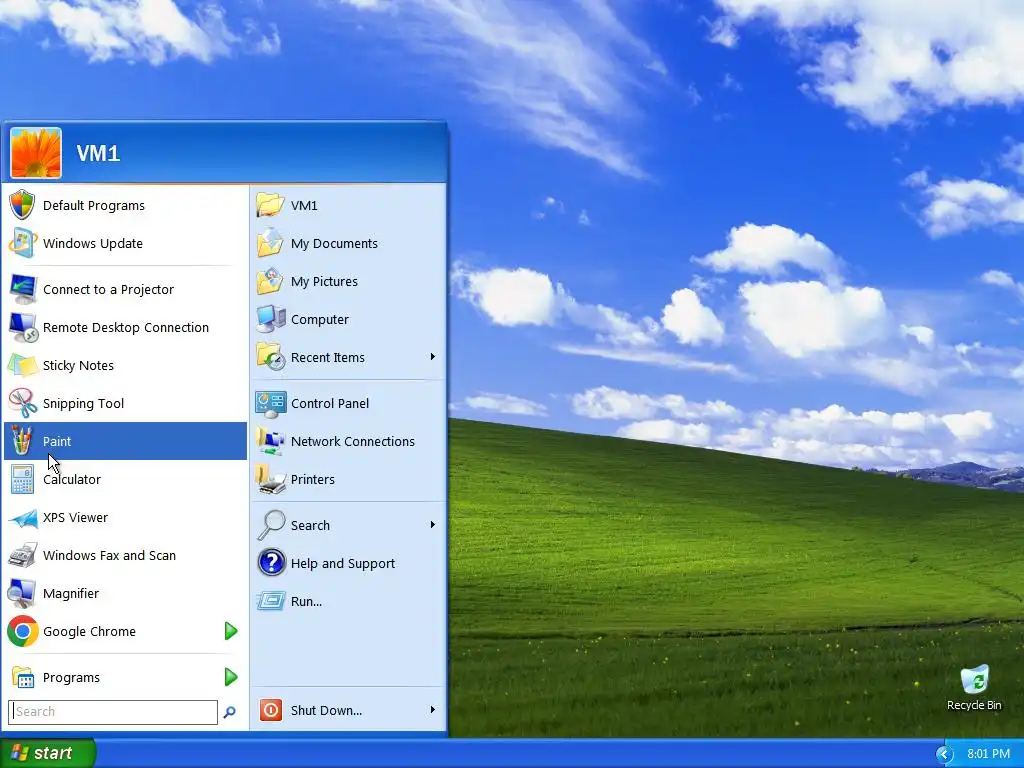Select the Magnifier label

(x=71, y=594)
